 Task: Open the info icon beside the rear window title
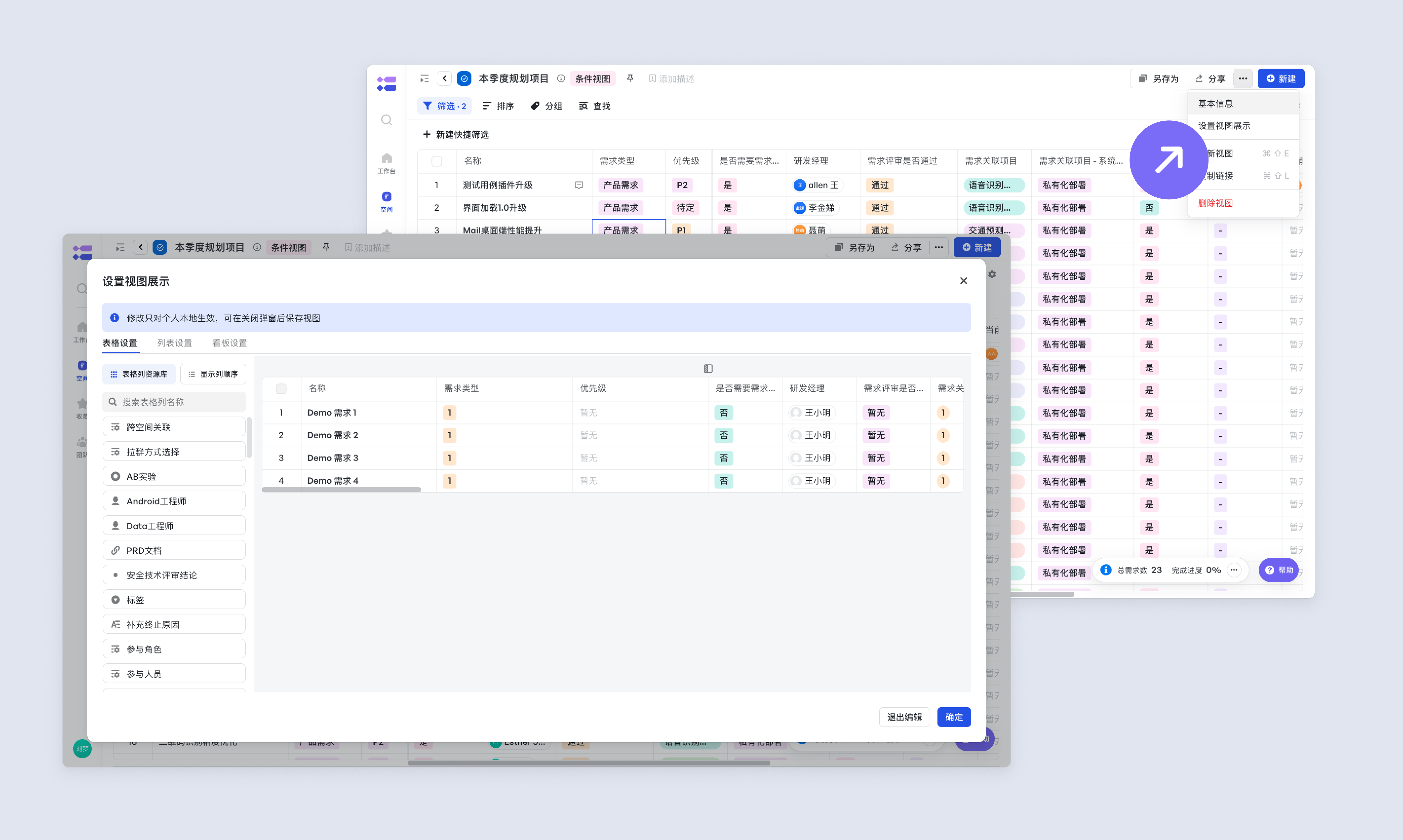(561, 79)
